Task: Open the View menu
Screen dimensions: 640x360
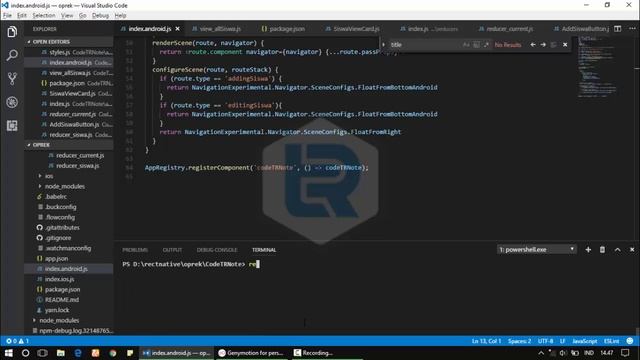Action: (67, 16)
